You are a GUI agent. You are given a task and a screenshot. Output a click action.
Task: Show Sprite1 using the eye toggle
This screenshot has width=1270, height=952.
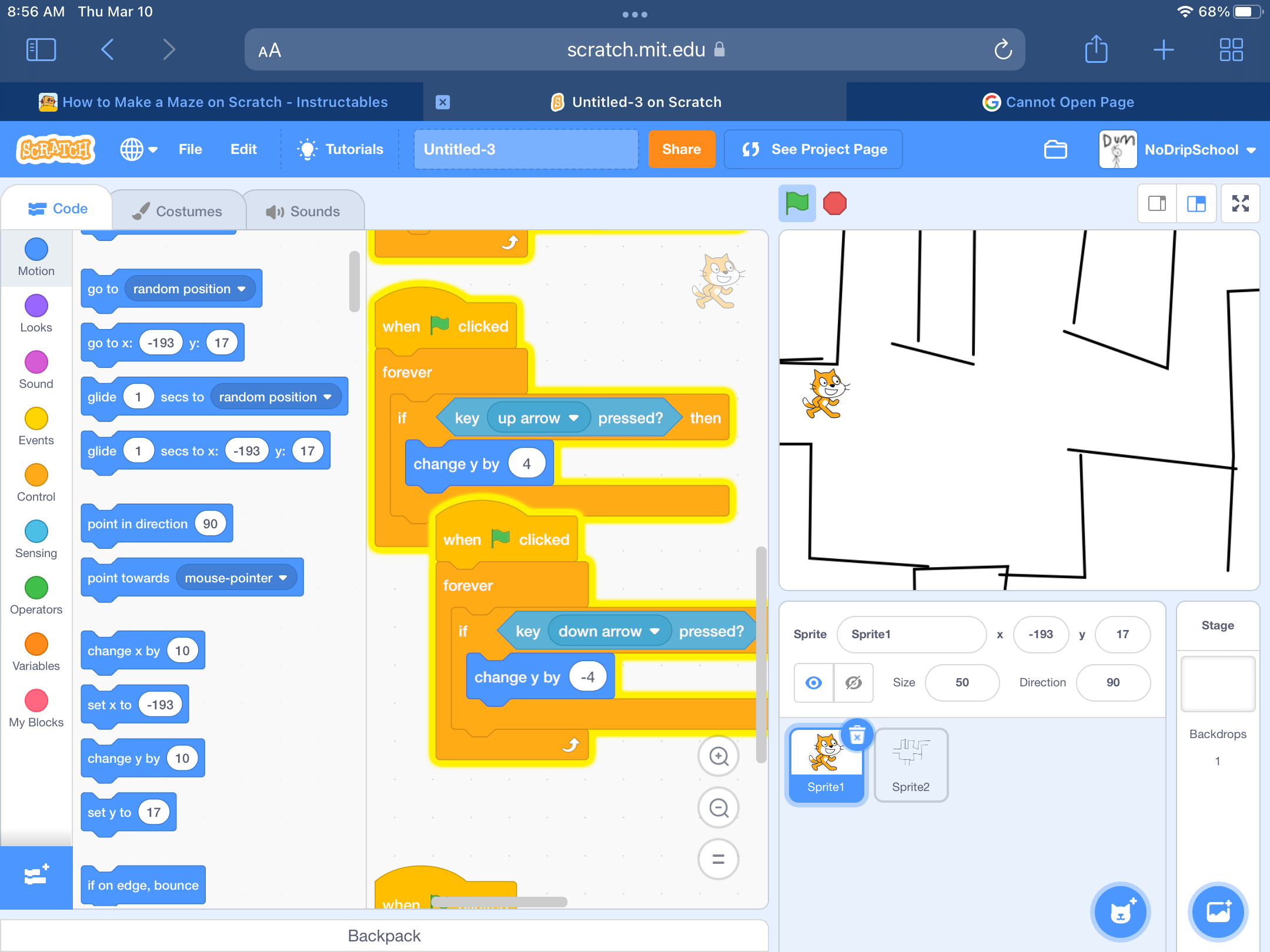tap(813, 682)
